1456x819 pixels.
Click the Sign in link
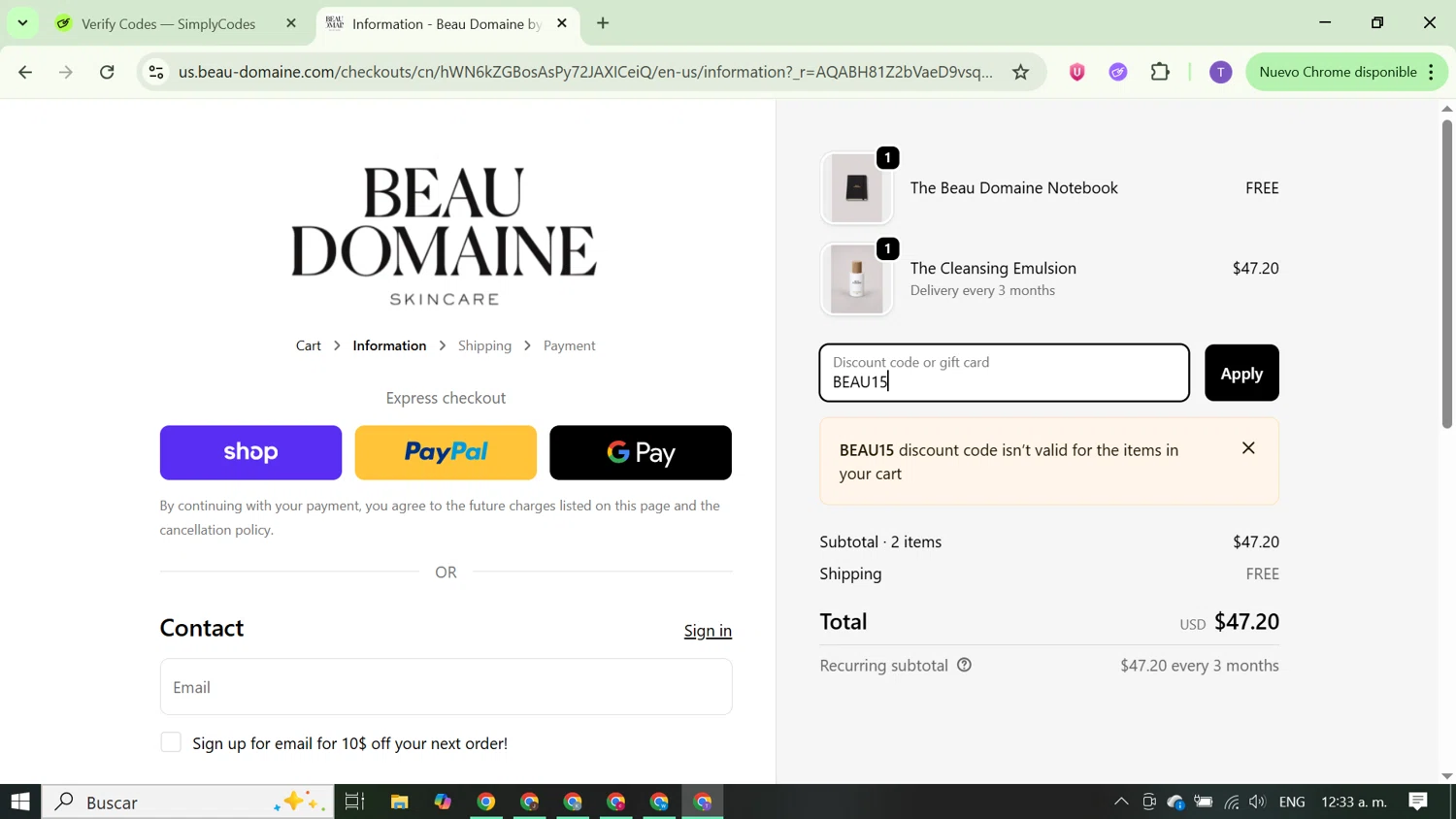[x=708, y=631]
